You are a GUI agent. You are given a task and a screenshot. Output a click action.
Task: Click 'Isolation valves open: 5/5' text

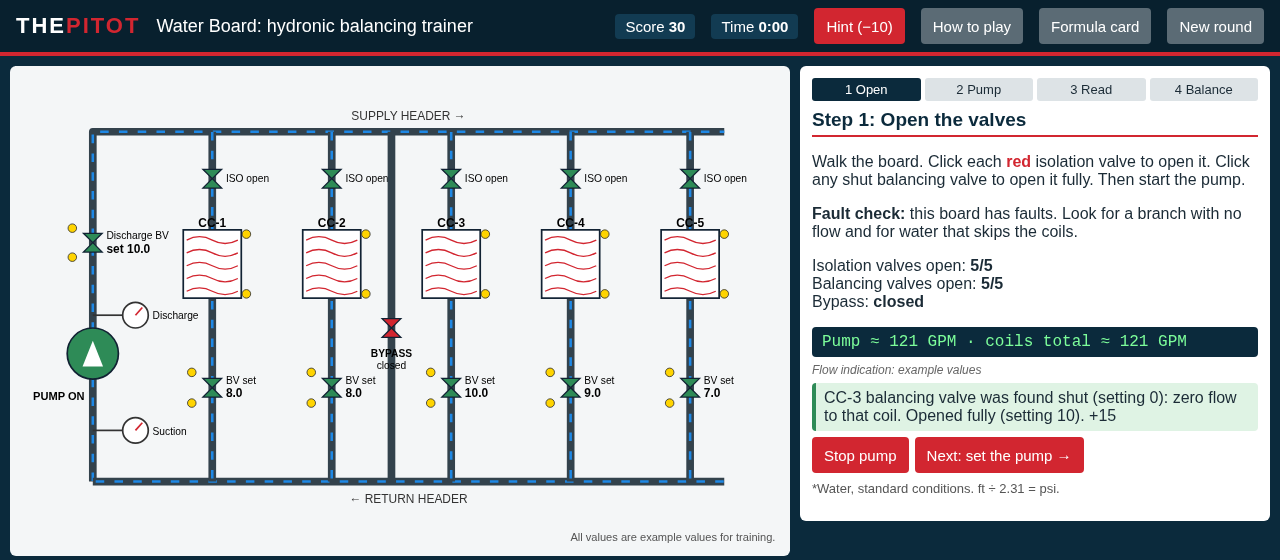tap(902, 266)
